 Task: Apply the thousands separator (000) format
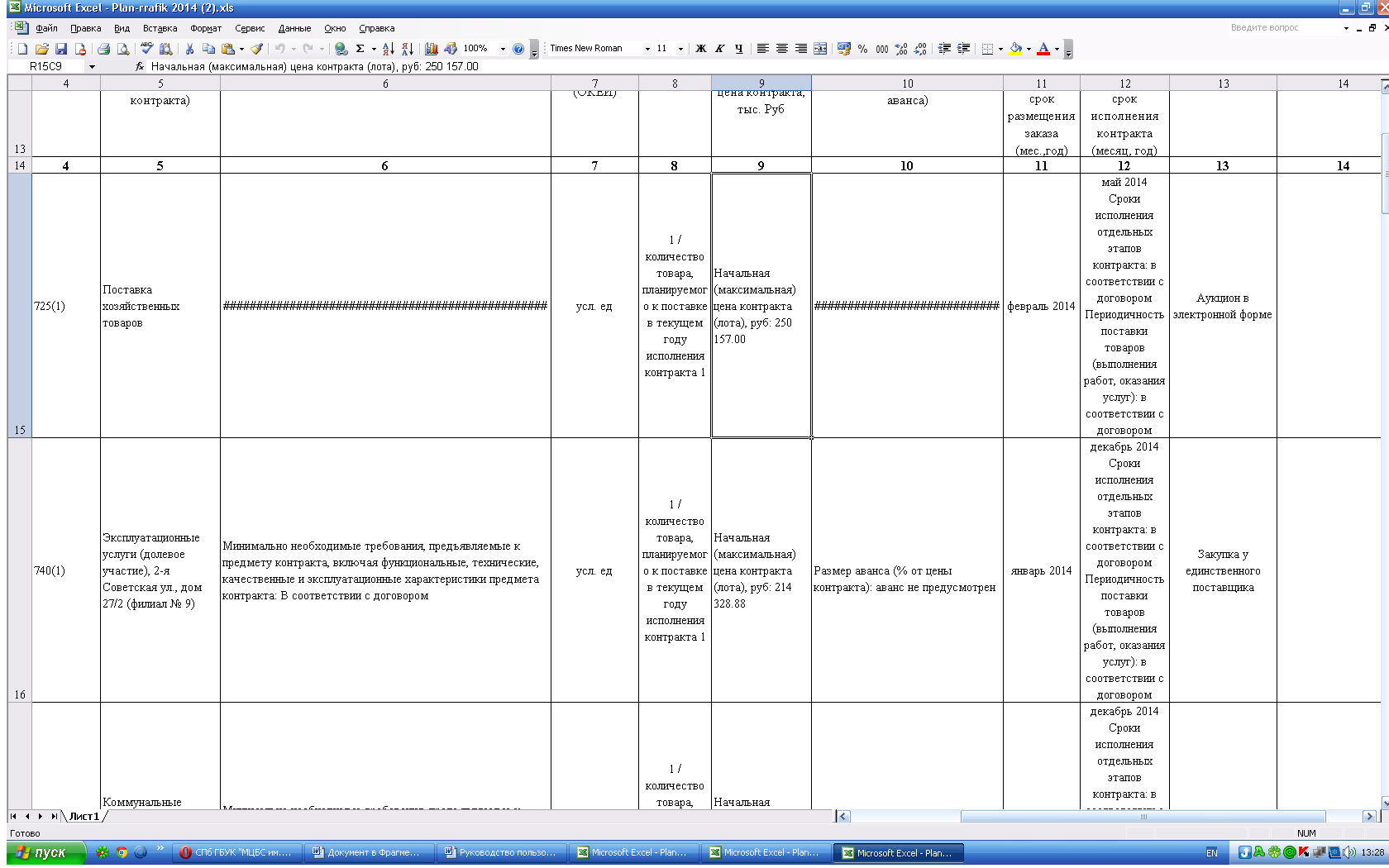pyautogui.click(x=881, y=49)
